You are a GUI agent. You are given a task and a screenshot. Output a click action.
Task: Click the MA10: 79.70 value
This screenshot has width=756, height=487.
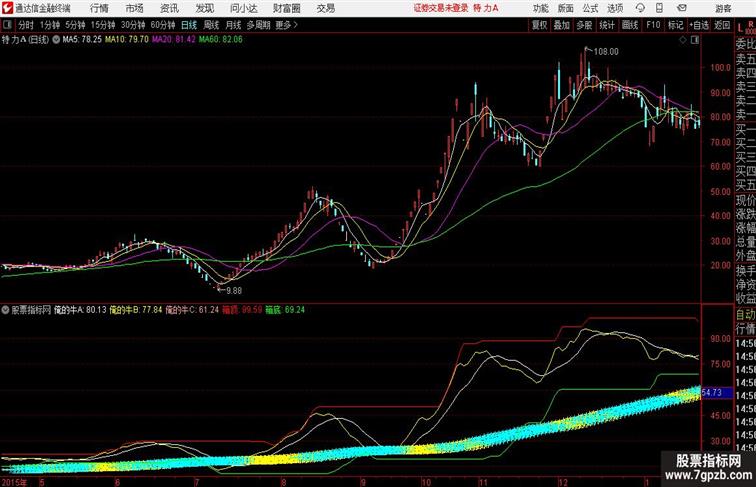(127, 40)
